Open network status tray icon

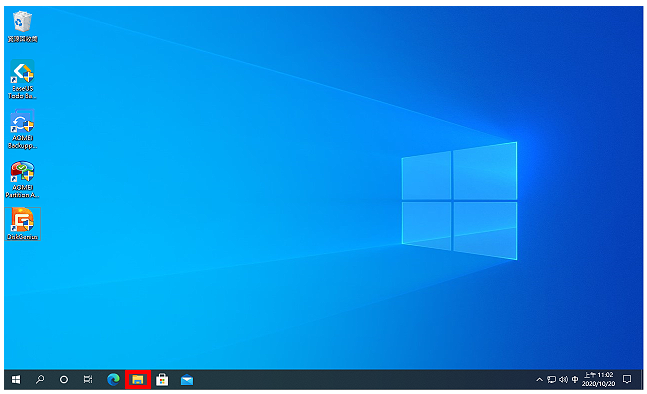(551, 380)
